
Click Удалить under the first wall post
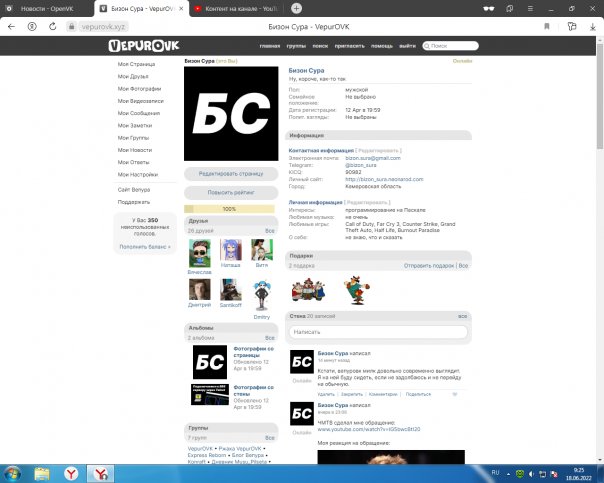click(326, 394)
